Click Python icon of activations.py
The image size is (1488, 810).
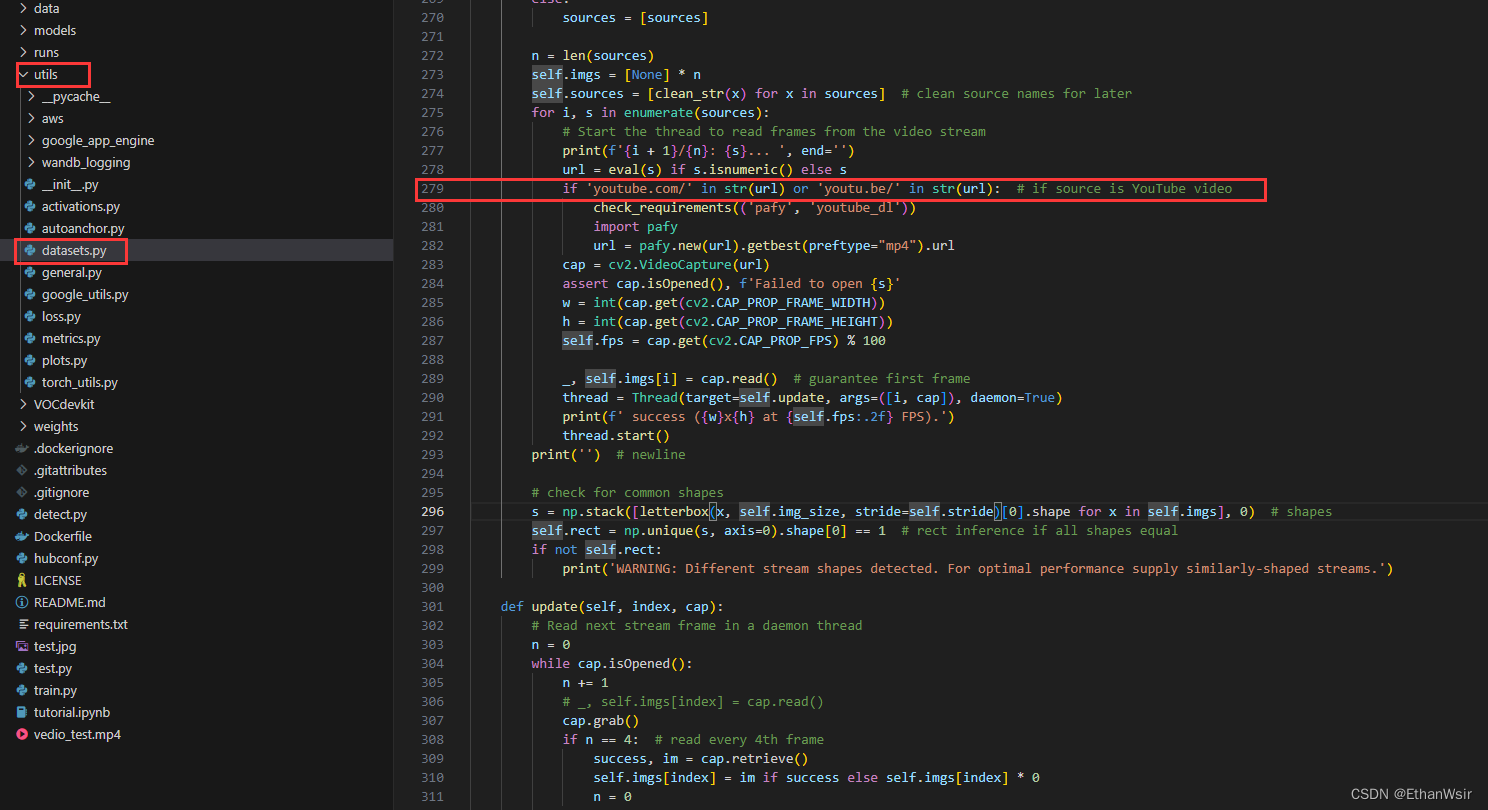point(30,206)
